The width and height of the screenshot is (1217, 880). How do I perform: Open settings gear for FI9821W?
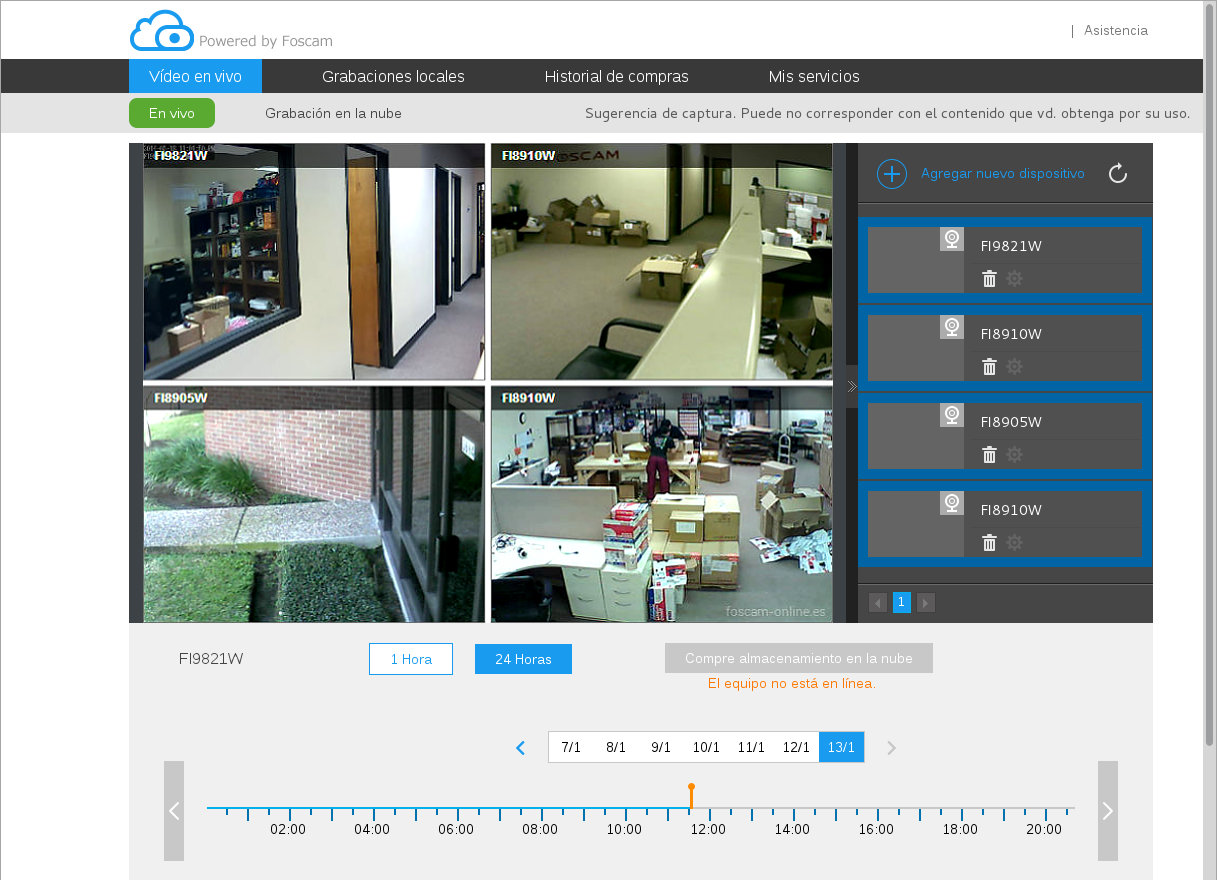[x=1014, y=279]
